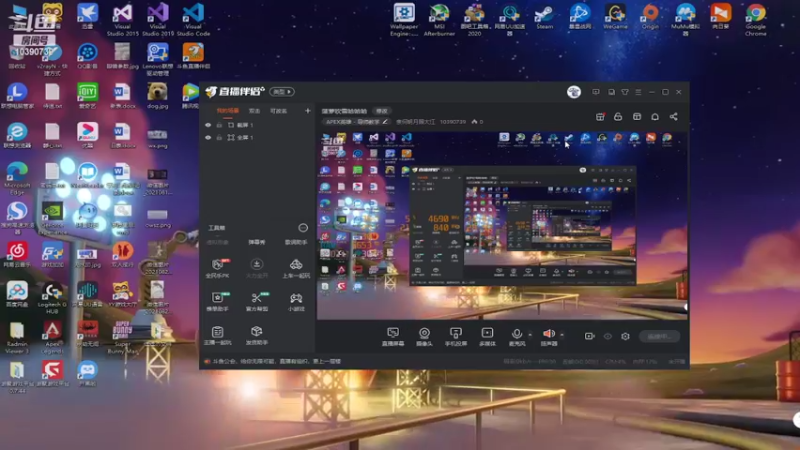800x450 pixels.
Task: Expand the speaker dropdown arrow
Action: click(x=562, y=335)
